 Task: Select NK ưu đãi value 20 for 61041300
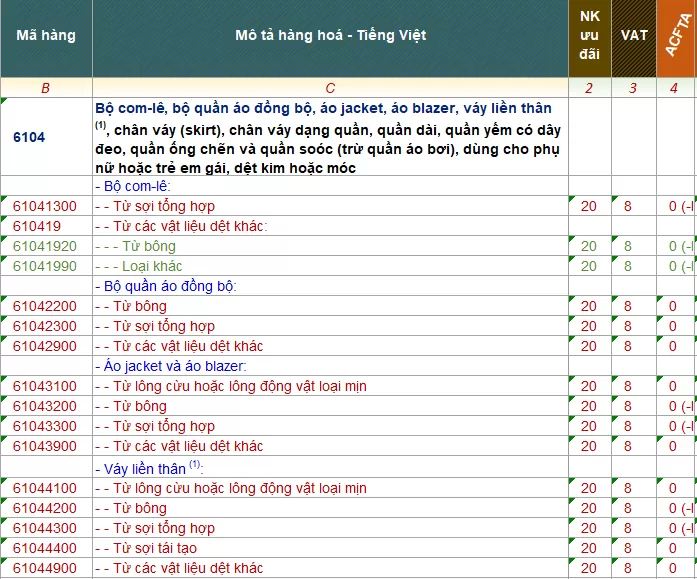(x=590, y=206)
